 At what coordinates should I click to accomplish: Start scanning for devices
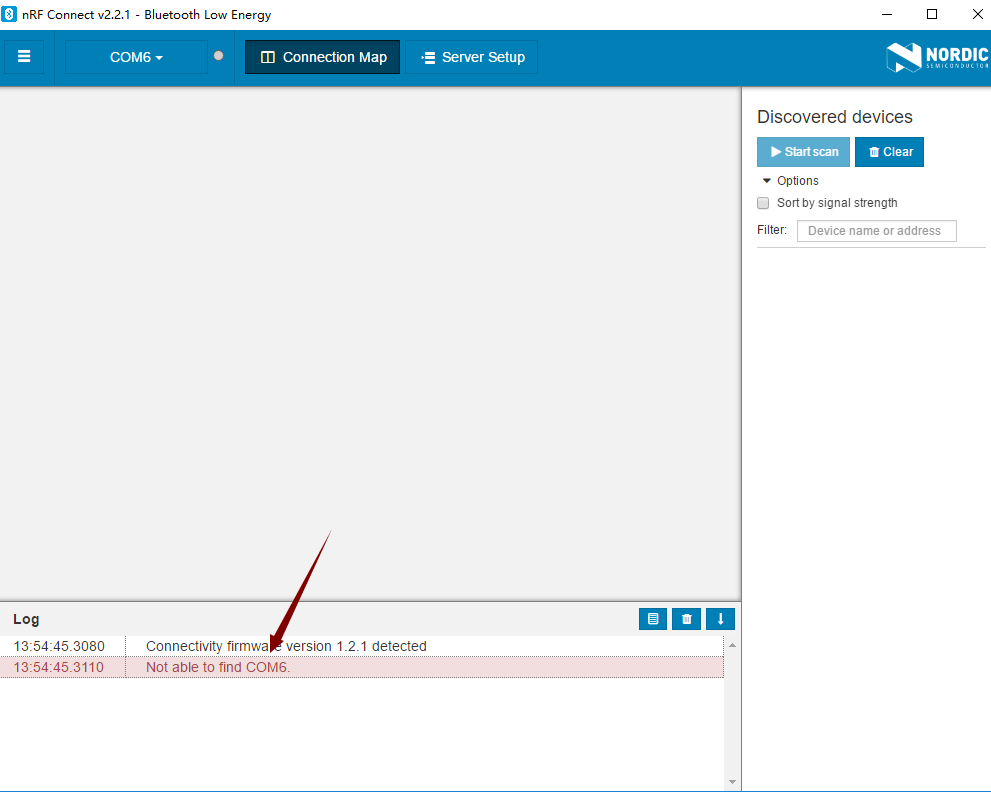(803, 152)
